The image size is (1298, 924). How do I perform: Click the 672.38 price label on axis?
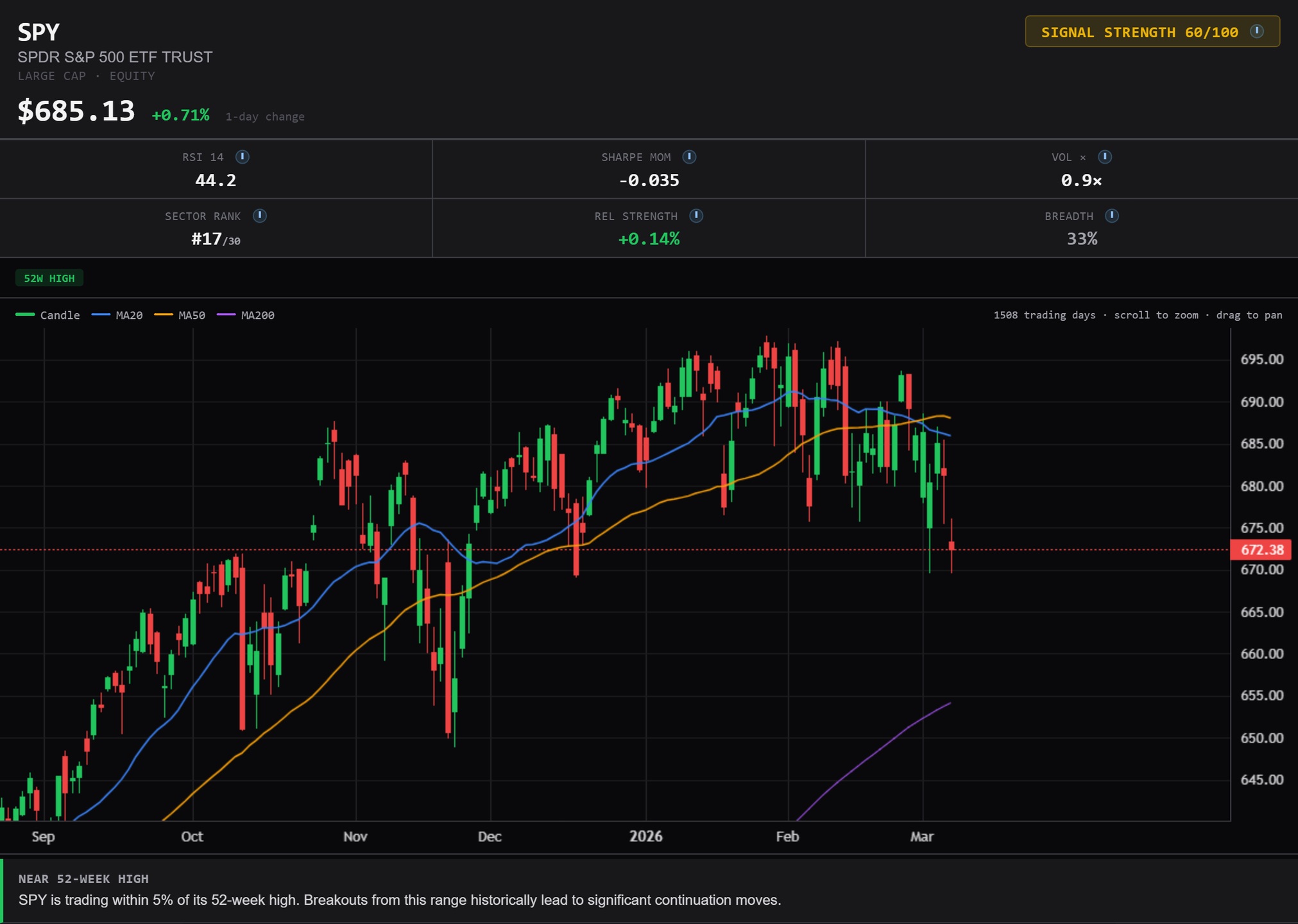[x=1261, y=550]
